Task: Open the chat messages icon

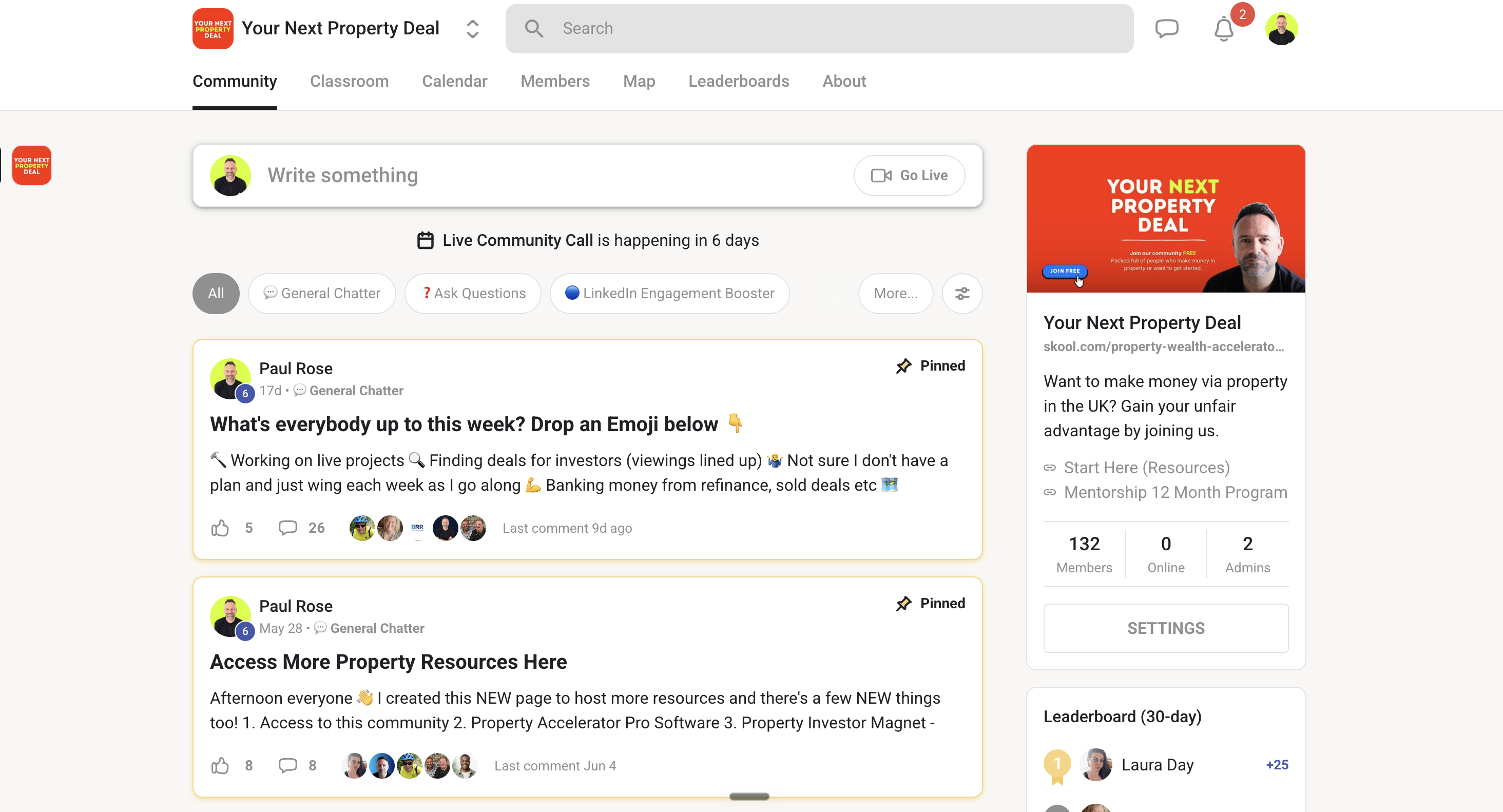Action: point(1166,28)
